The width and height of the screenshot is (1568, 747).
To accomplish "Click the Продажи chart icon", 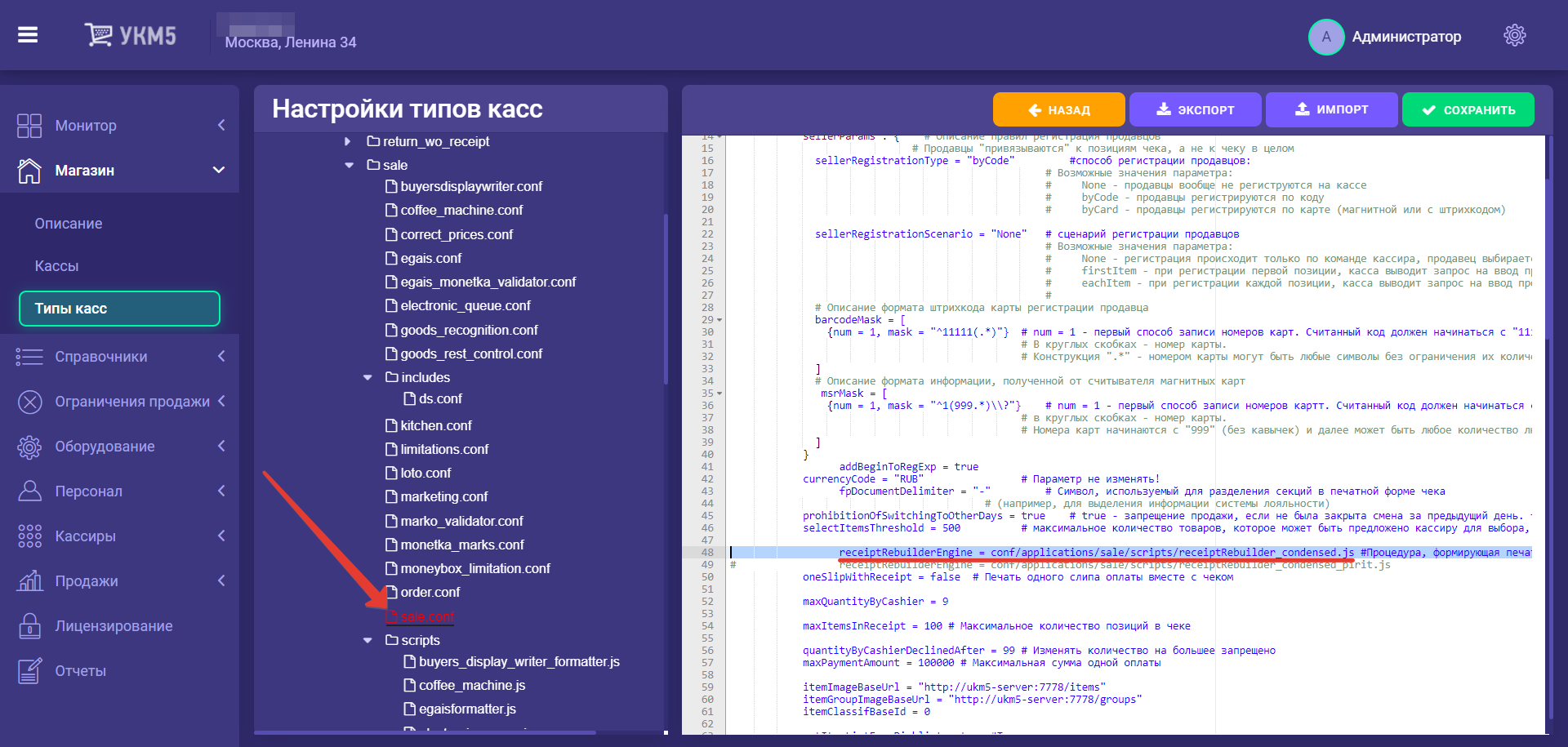I will pos(29,580).
